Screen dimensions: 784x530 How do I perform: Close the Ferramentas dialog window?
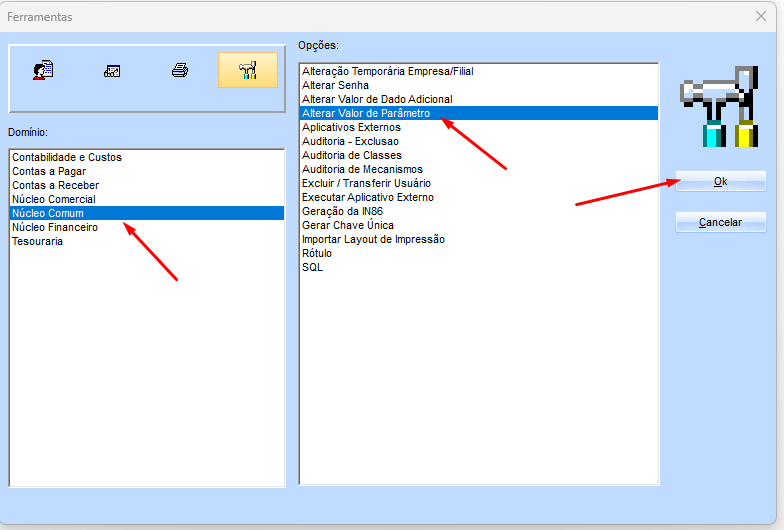pyautogui.click(x=761, y=17)
